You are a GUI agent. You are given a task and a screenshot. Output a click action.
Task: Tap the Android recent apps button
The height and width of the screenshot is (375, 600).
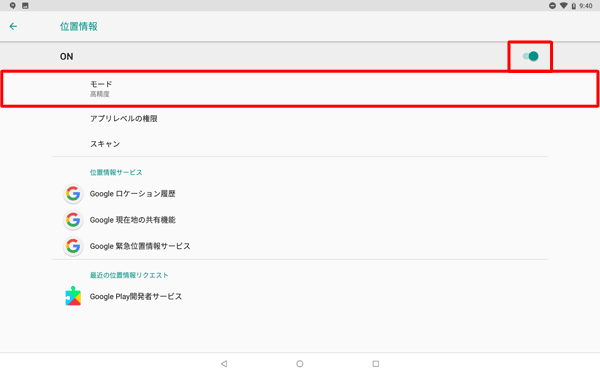click(376, 364)
